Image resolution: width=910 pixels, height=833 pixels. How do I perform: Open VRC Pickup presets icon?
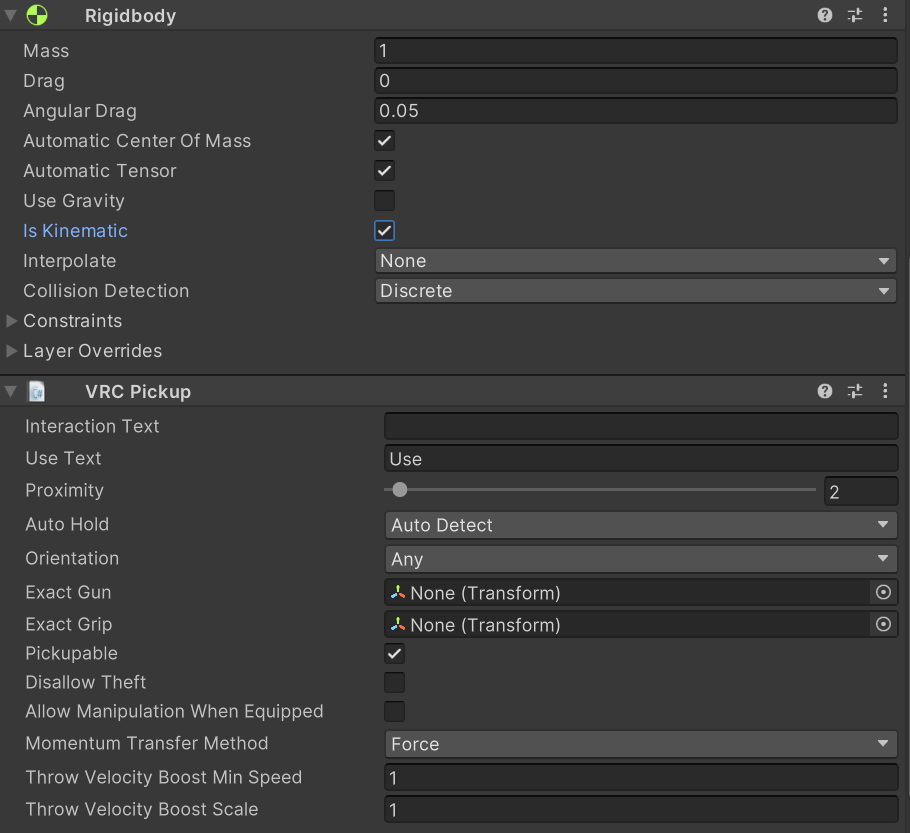(855, 391)
